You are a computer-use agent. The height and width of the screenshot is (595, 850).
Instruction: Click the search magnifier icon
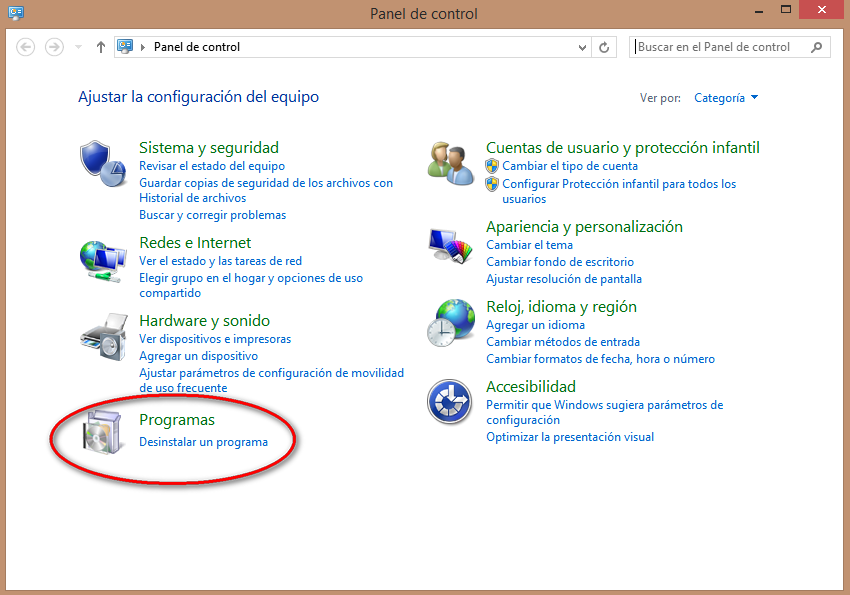coord(816,47)
